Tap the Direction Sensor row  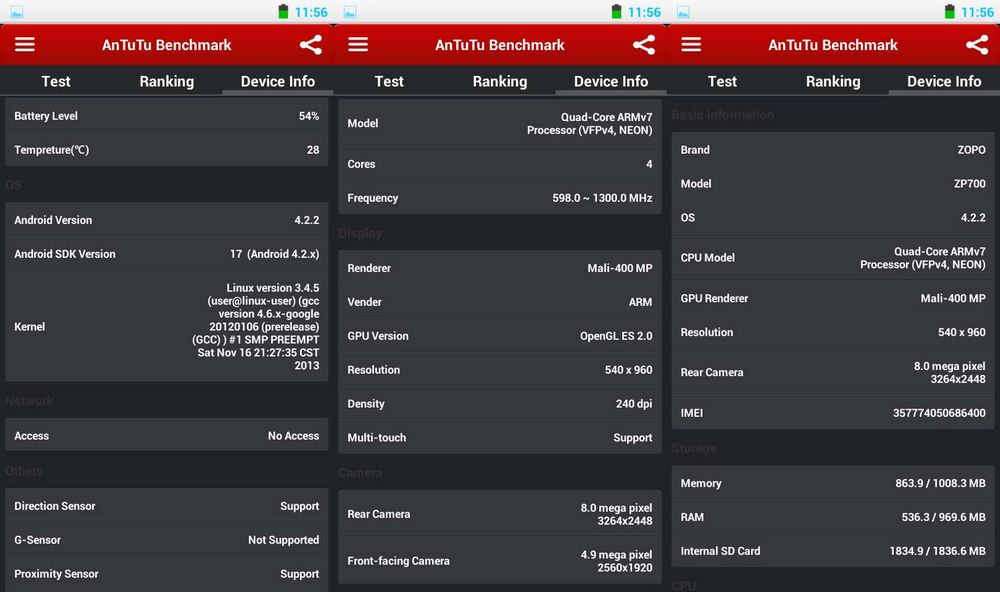pos(166,506)
